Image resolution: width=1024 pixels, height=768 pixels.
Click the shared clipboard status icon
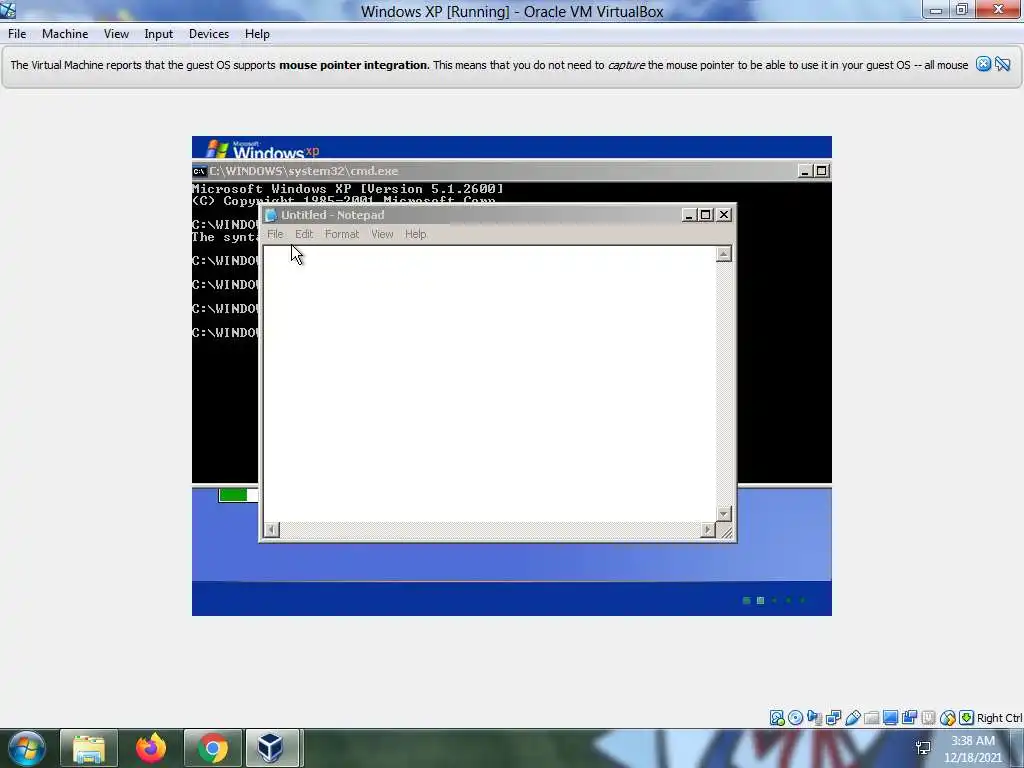click(909, 718)
